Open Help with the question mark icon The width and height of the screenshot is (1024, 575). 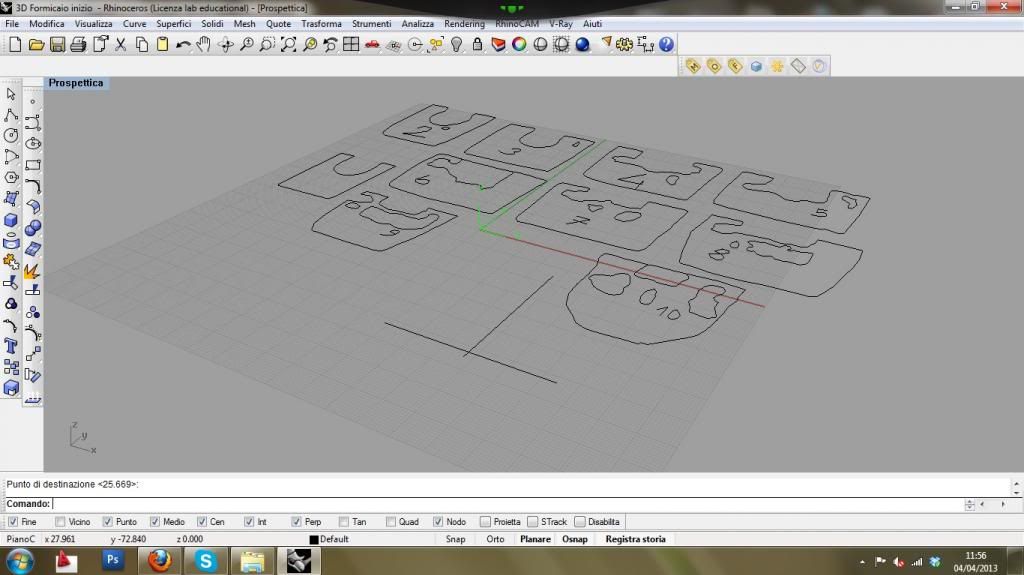coord(666,44)
